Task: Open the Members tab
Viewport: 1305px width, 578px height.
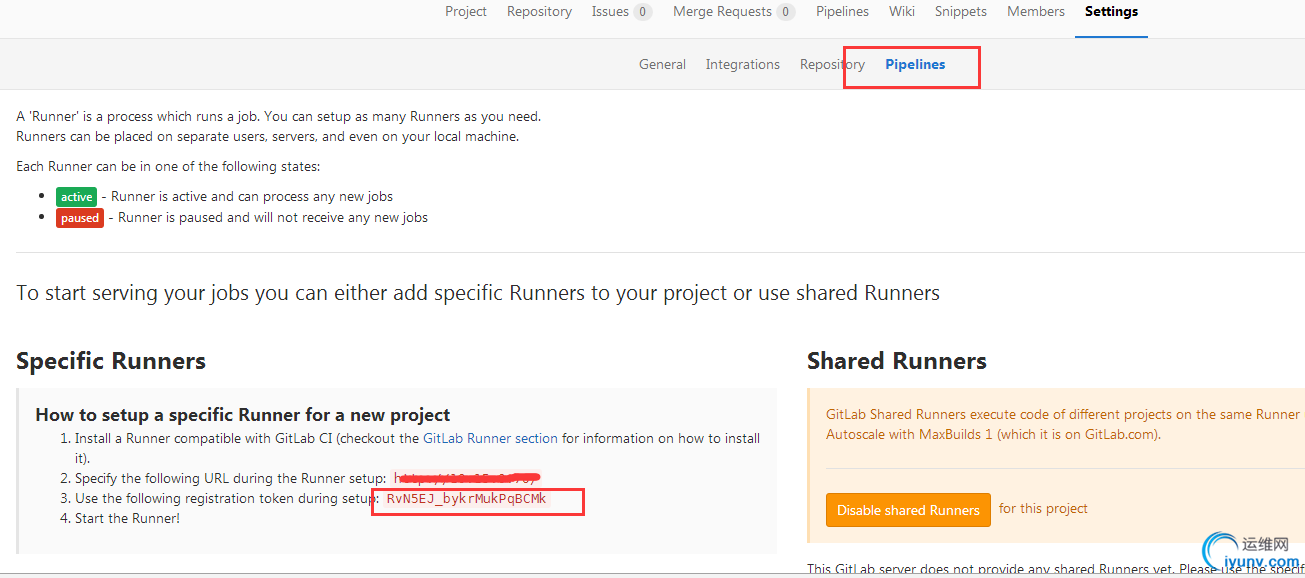Action: (x=1035, y=12)
